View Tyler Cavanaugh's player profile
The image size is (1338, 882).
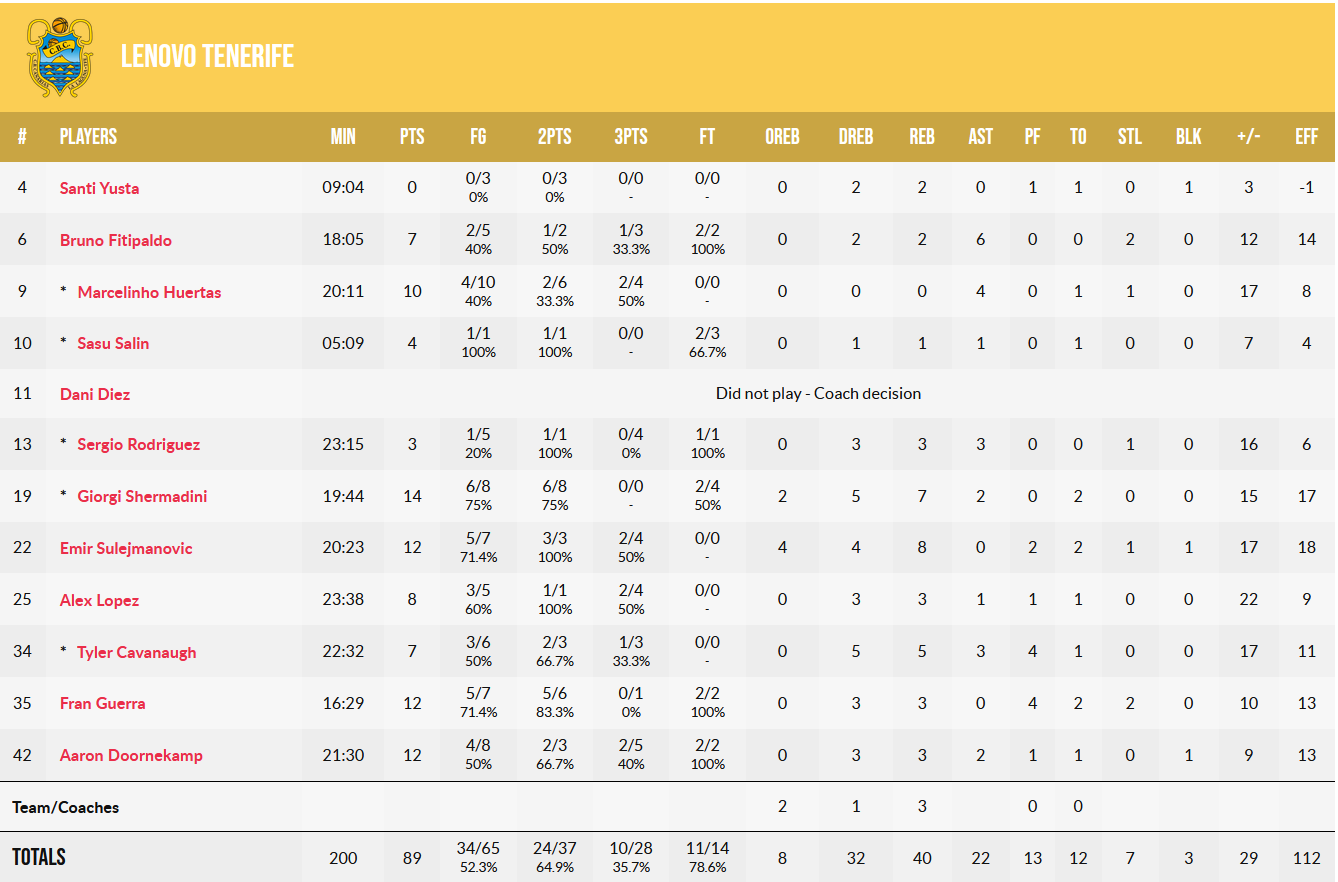pyautogui.click(x=136, y=652)
